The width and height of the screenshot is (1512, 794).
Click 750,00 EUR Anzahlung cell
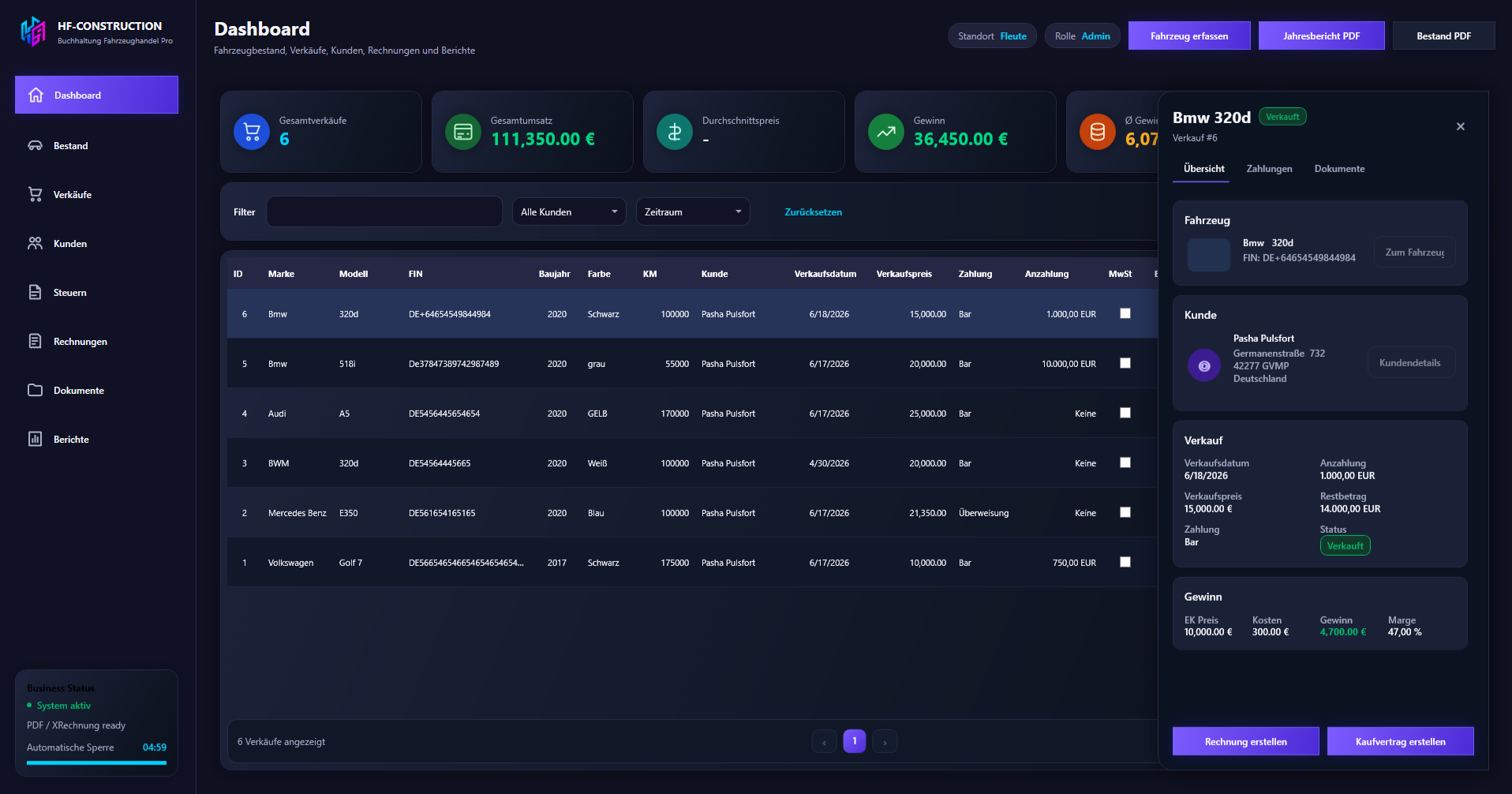[x=1074, y=563]
